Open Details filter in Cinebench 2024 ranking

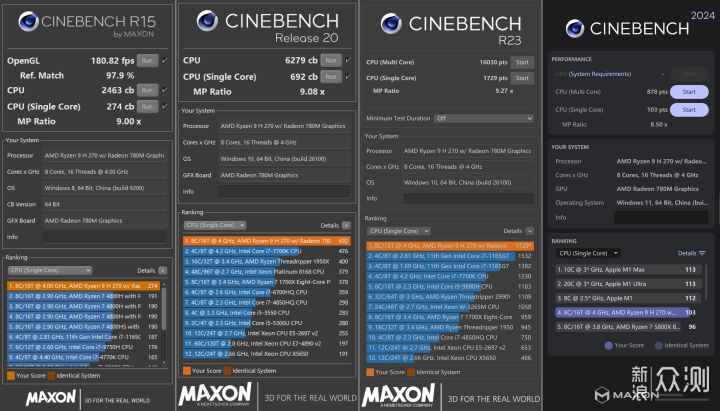(692, 253)
